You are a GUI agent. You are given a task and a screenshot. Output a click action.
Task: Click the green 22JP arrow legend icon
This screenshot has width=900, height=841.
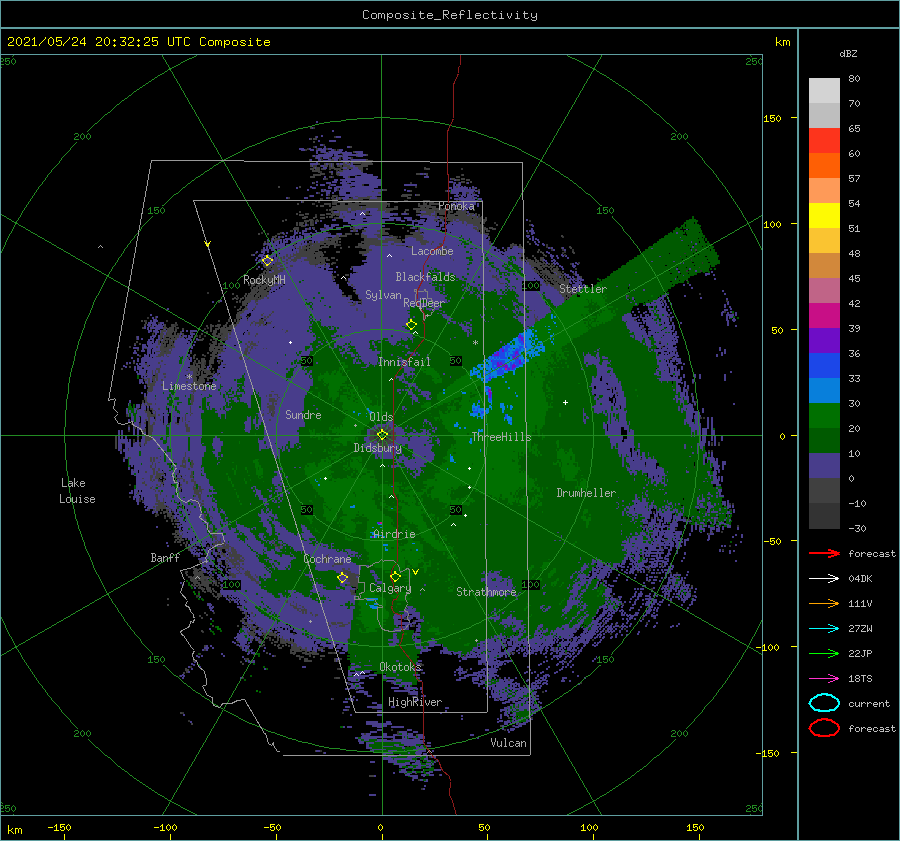point(824,653)
